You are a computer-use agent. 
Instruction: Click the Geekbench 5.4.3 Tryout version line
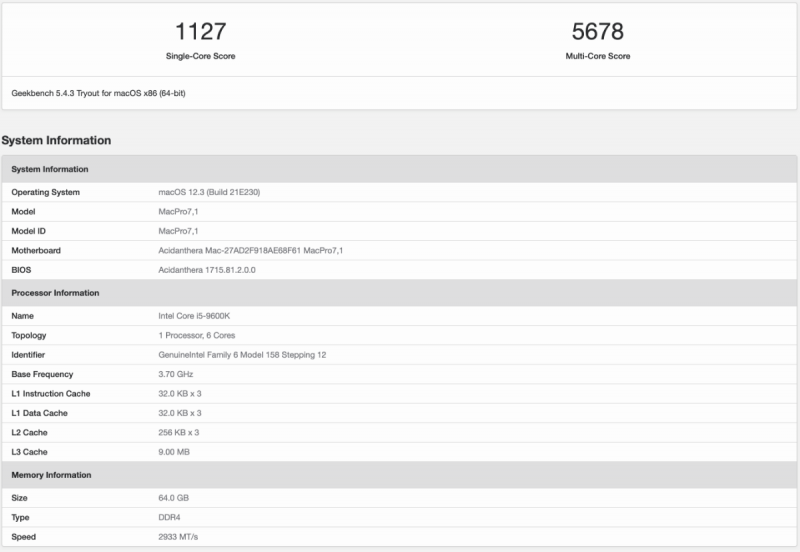[98, 93]
